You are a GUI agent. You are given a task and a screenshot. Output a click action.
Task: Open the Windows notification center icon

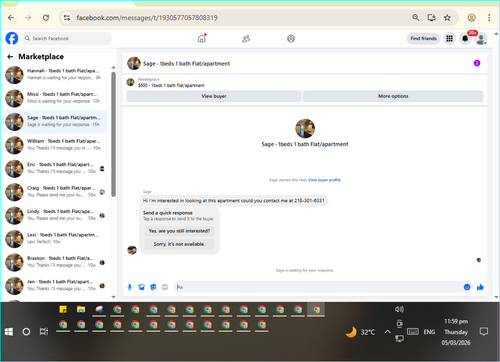[484, 331]
